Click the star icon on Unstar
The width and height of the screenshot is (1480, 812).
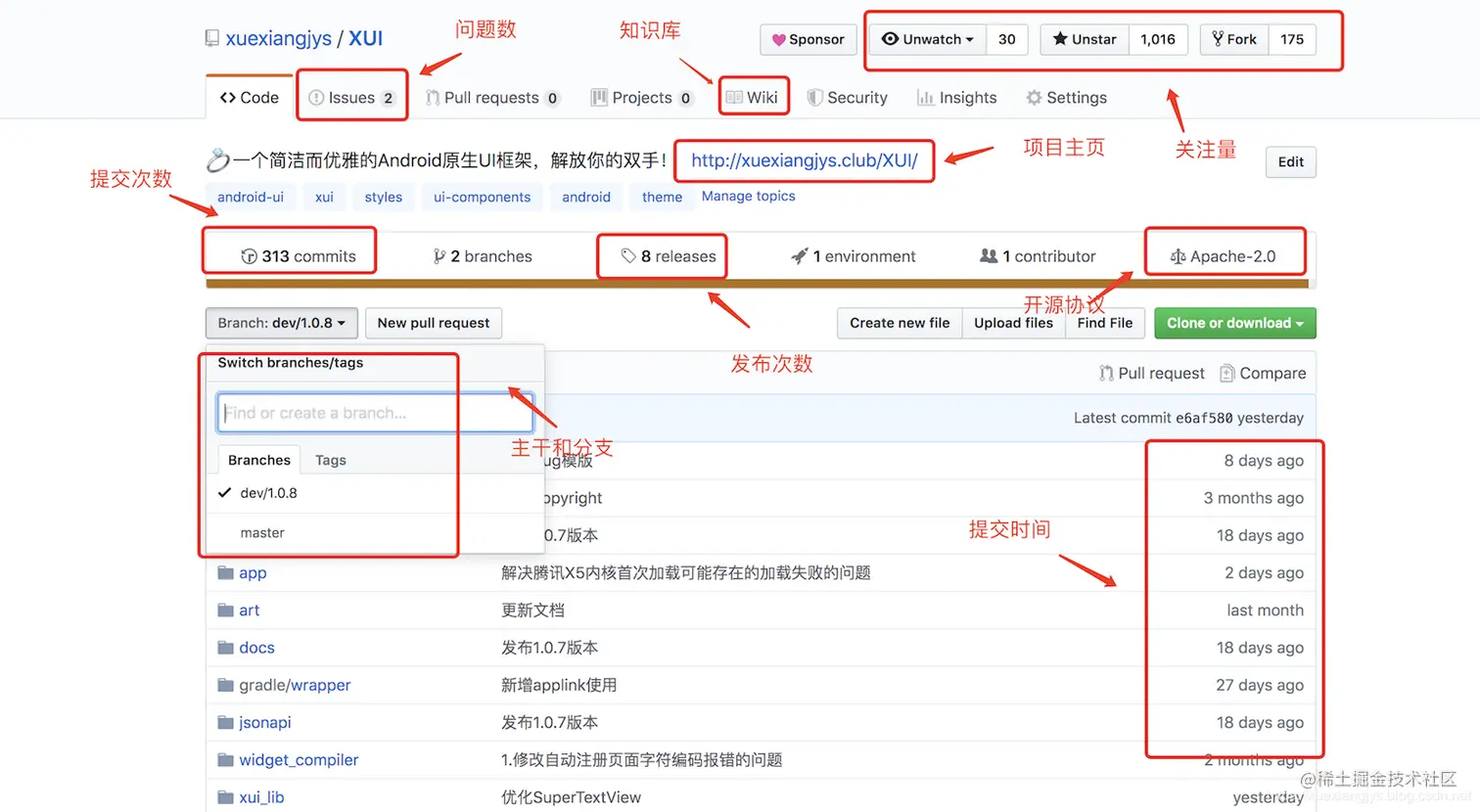click(1060, 39)
